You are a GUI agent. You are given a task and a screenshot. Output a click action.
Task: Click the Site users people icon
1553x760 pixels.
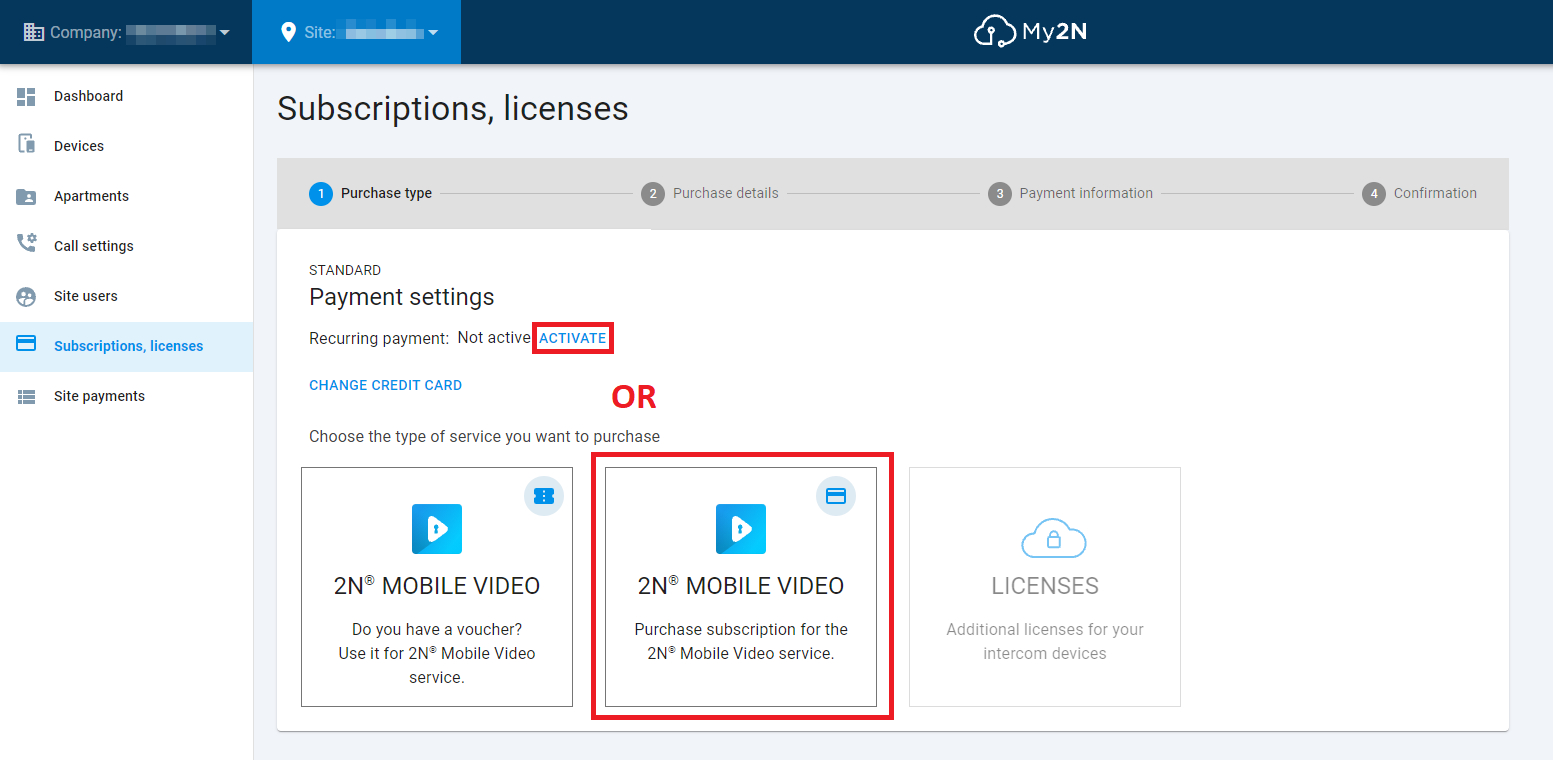tap(27, 296)
